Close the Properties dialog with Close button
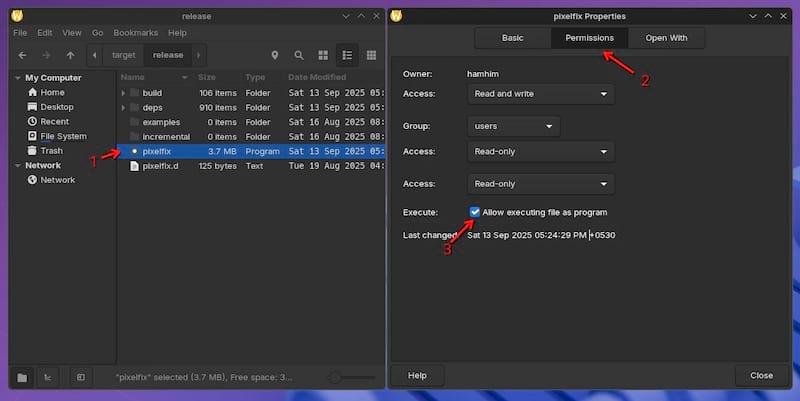The image size is (800, 401). tap(761, 375)
